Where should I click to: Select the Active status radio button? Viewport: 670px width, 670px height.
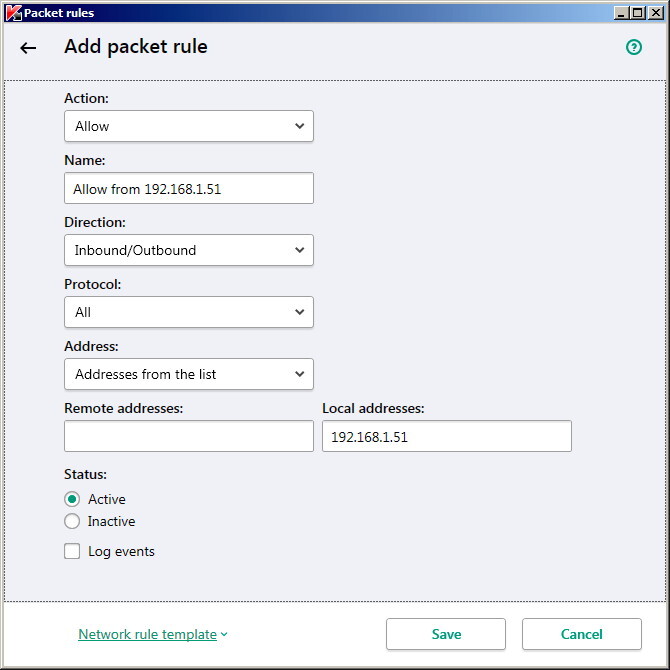(72, 499)
